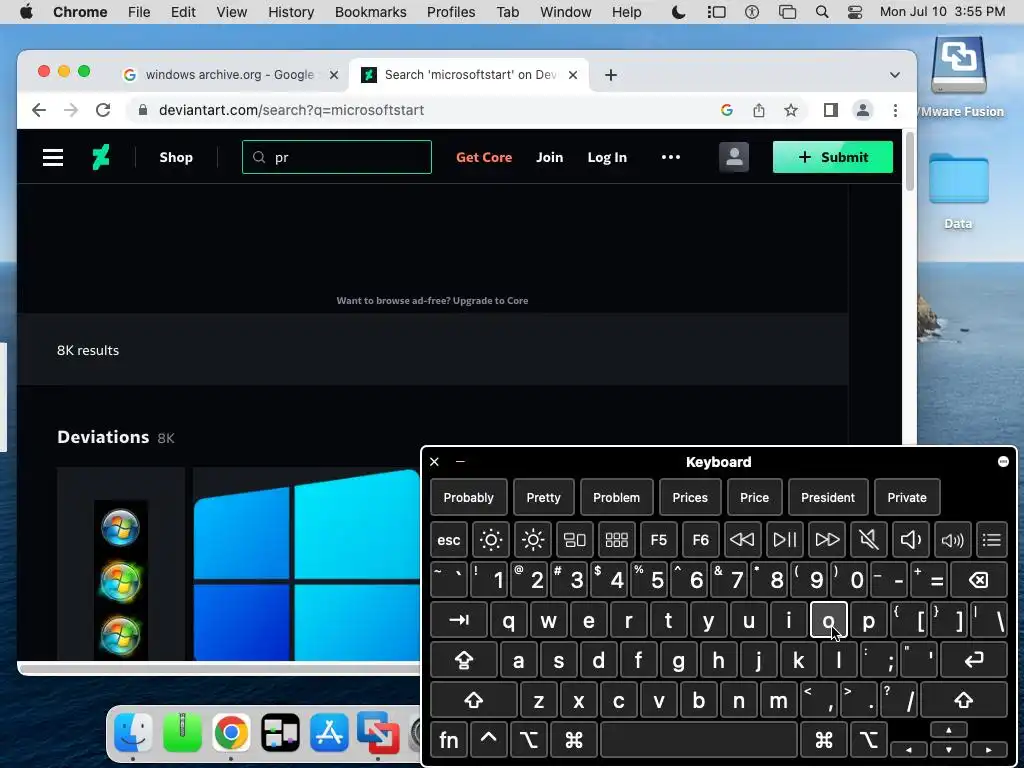The width and height of the screenshot is (1024, 768).
Task: Click the Submit button on DeviantArt
Action: [x=833, y=157]
